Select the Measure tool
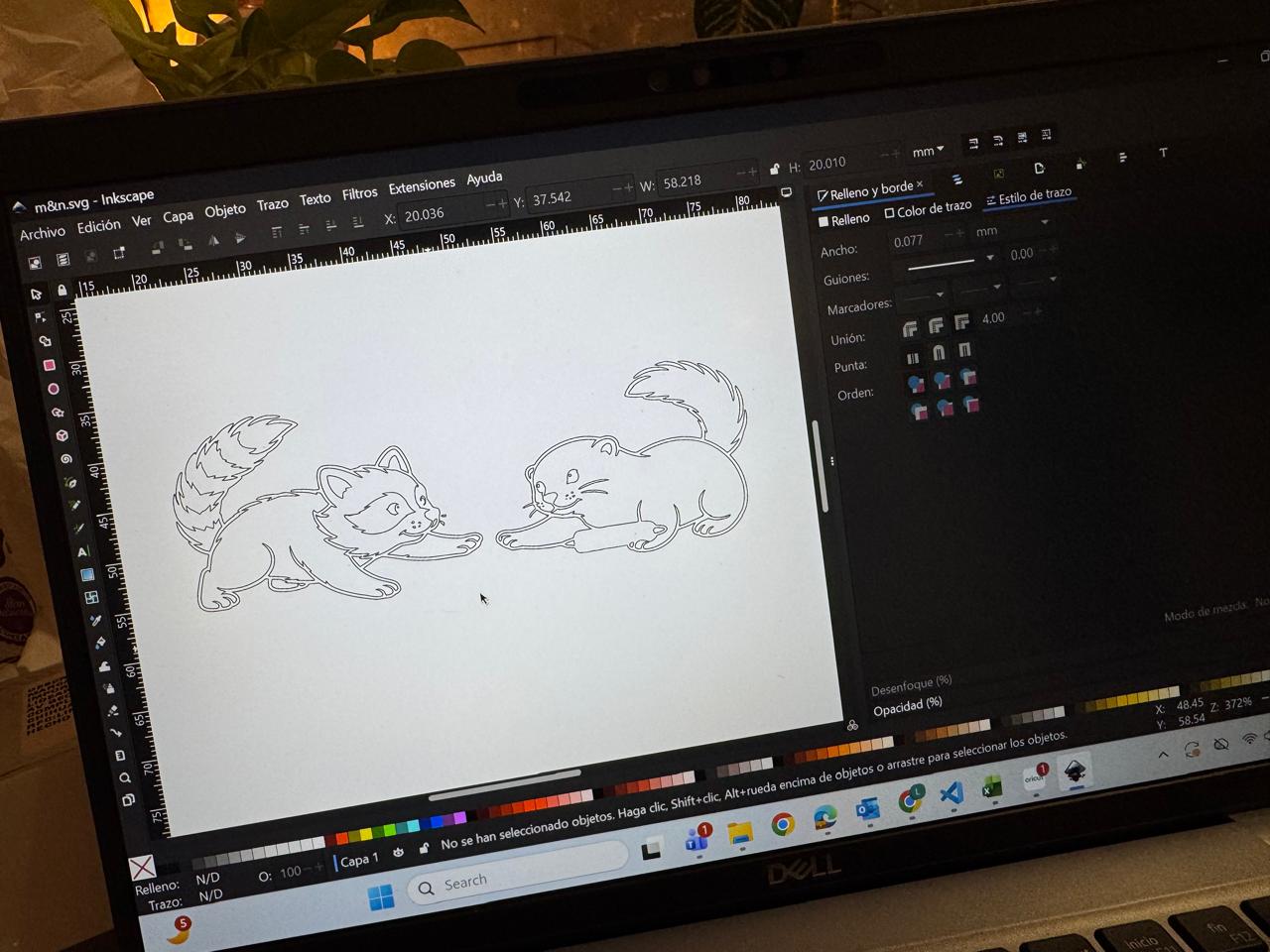 coord(120,755)
